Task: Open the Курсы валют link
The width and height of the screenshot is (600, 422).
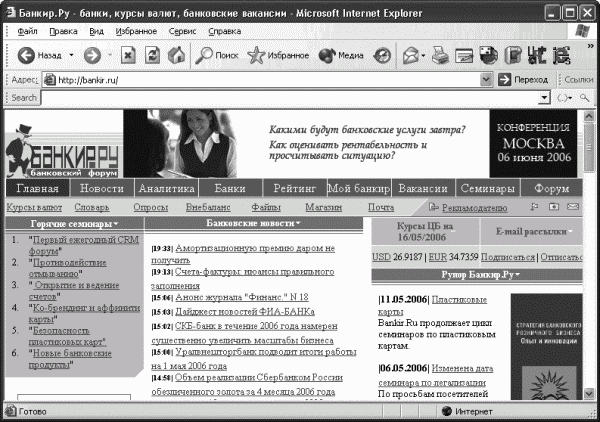Action: 34,207
